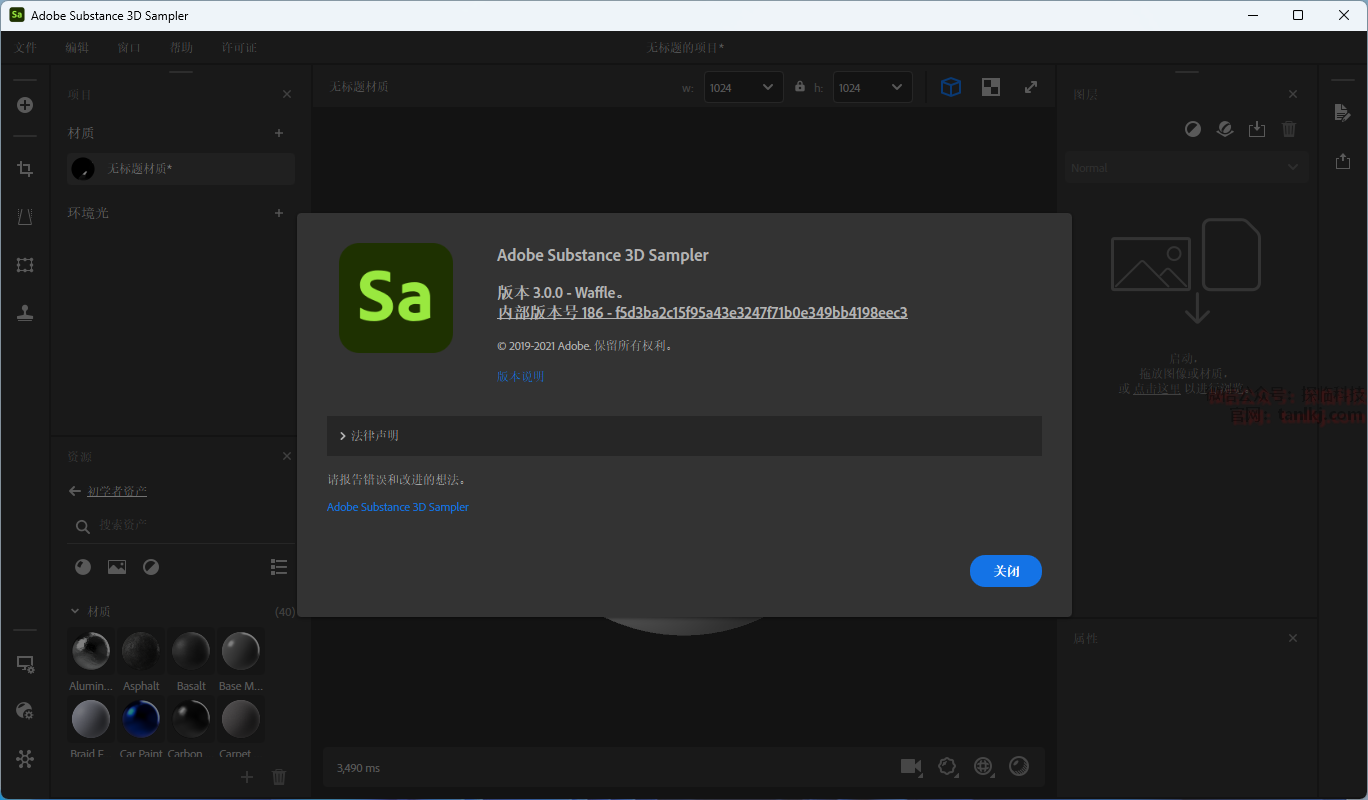The height and width of the screenshot is (800, 1368).
Task: Click the share icon in right sidebar
Action: tap(1343, 161)
